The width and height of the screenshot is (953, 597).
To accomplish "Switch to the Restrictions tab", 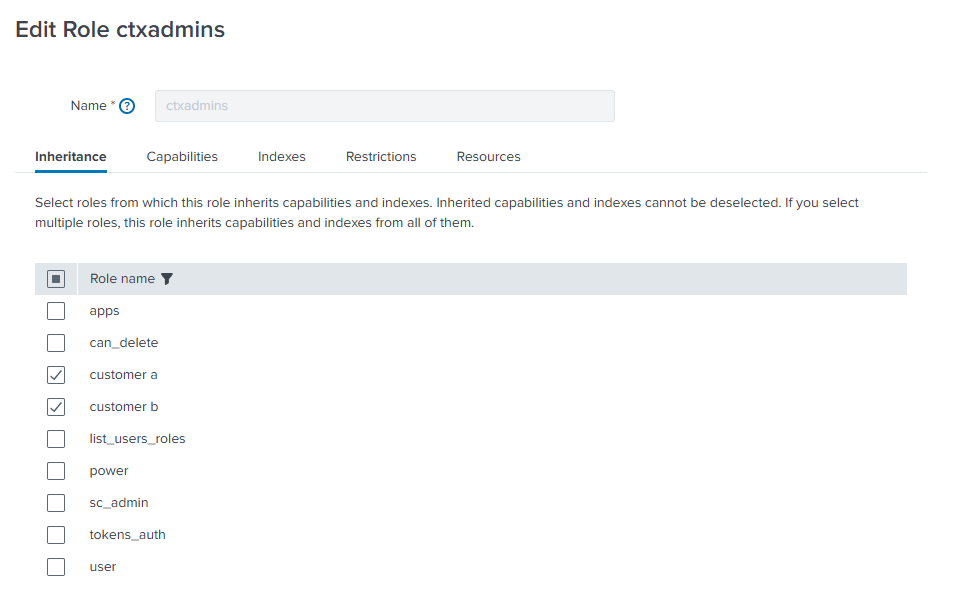I will 380,156.
